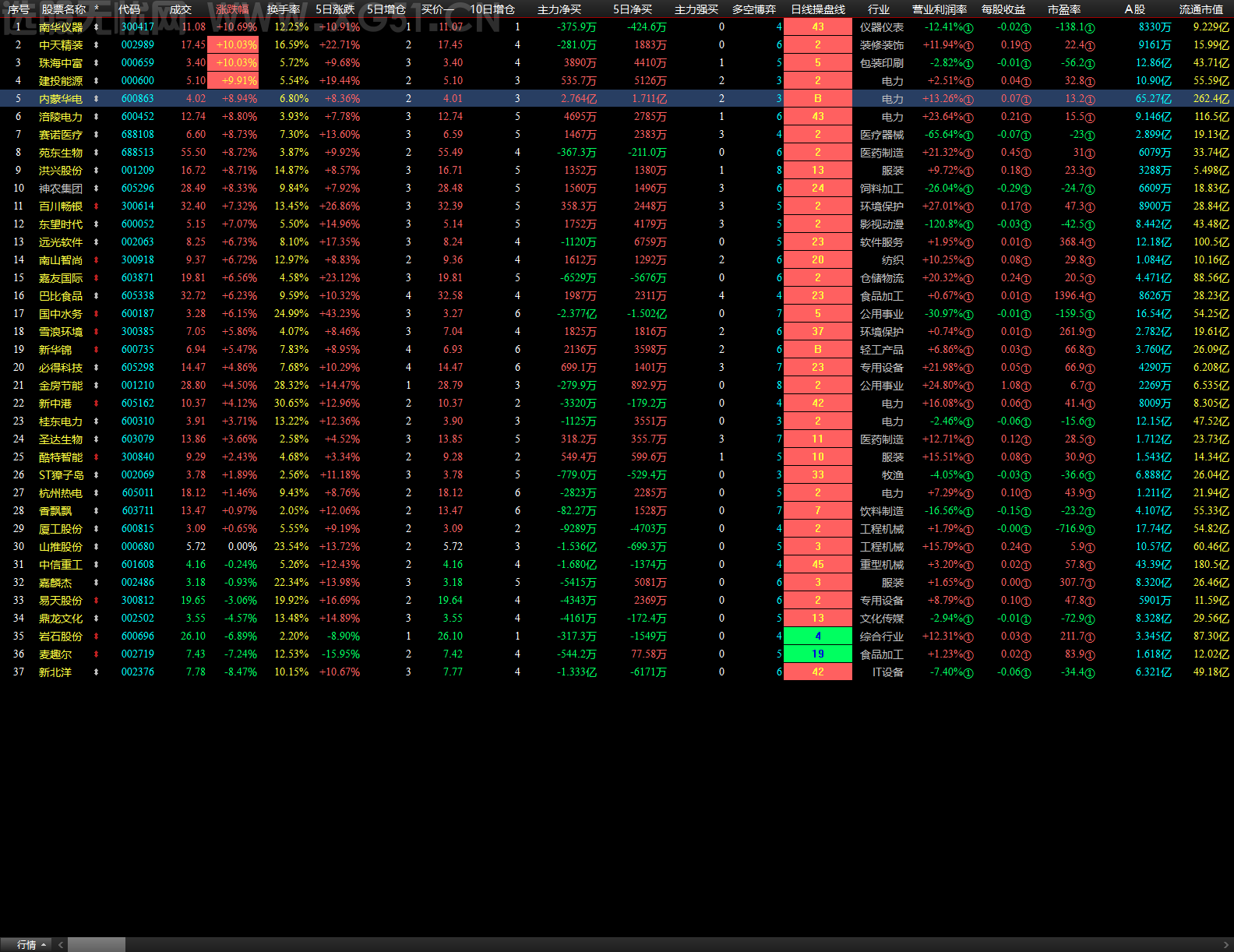The height and width of the screenshot is (952, 1234).
Task: Click the green 日线操盘线 cell for 麦趣尔
Action: click(818, 654)
